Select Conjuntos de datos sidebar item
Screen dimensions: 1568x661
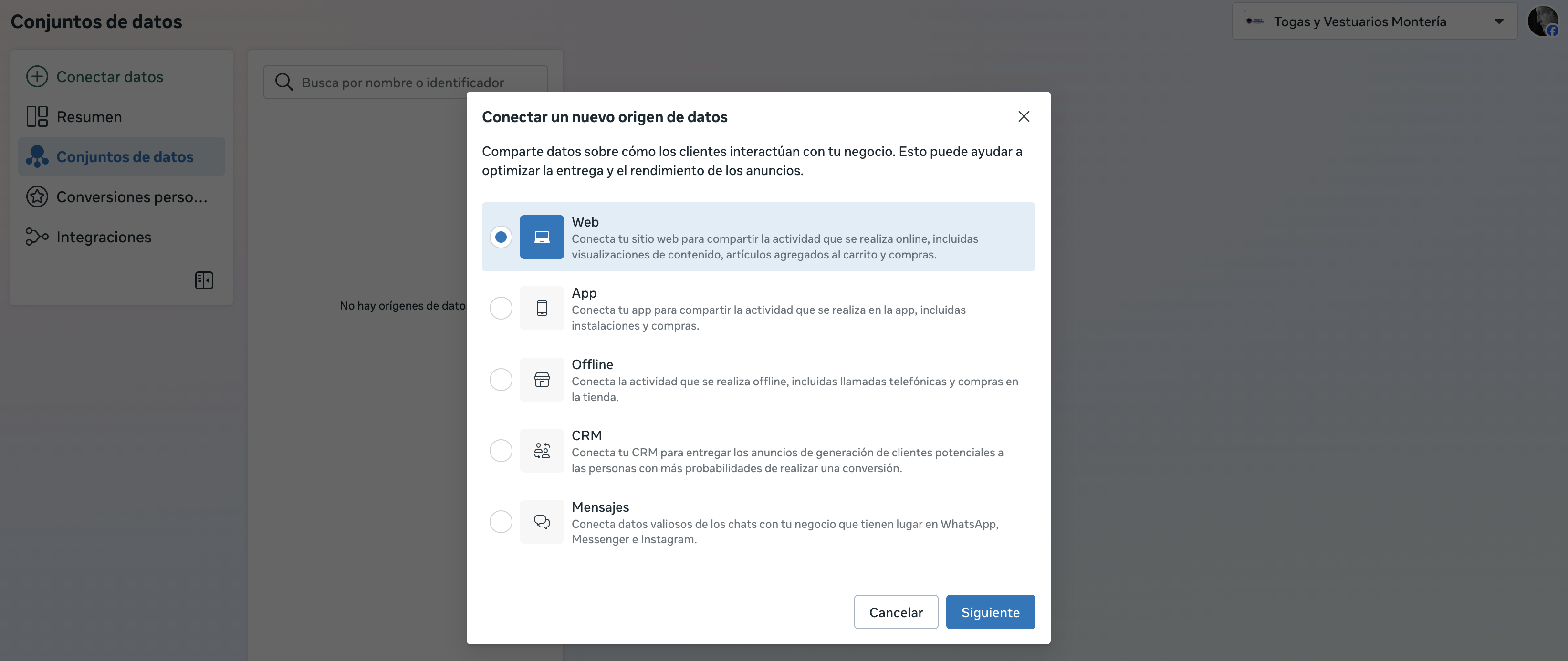click(x=121, y=157)
